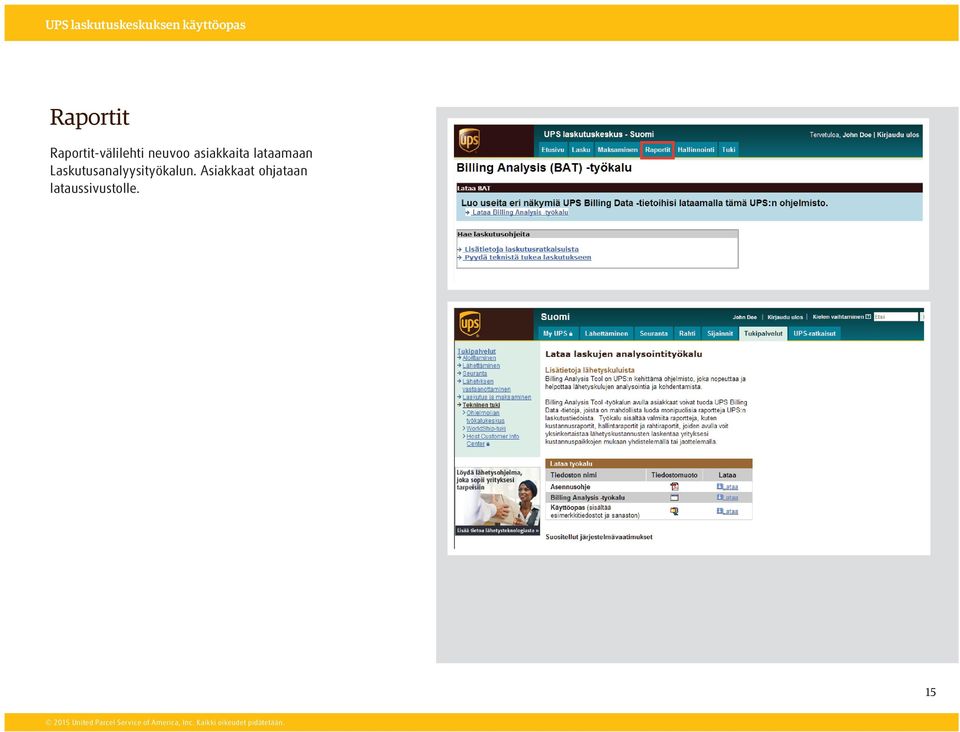Click the Tukipalvelut sidebar heading link

click(x=476, y=351)
